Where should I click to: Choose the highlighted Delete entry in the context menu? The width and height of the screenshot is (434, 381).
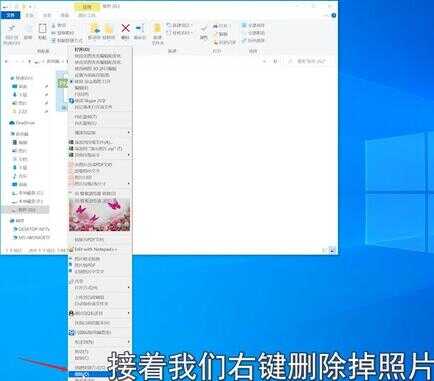pos(100,375)
